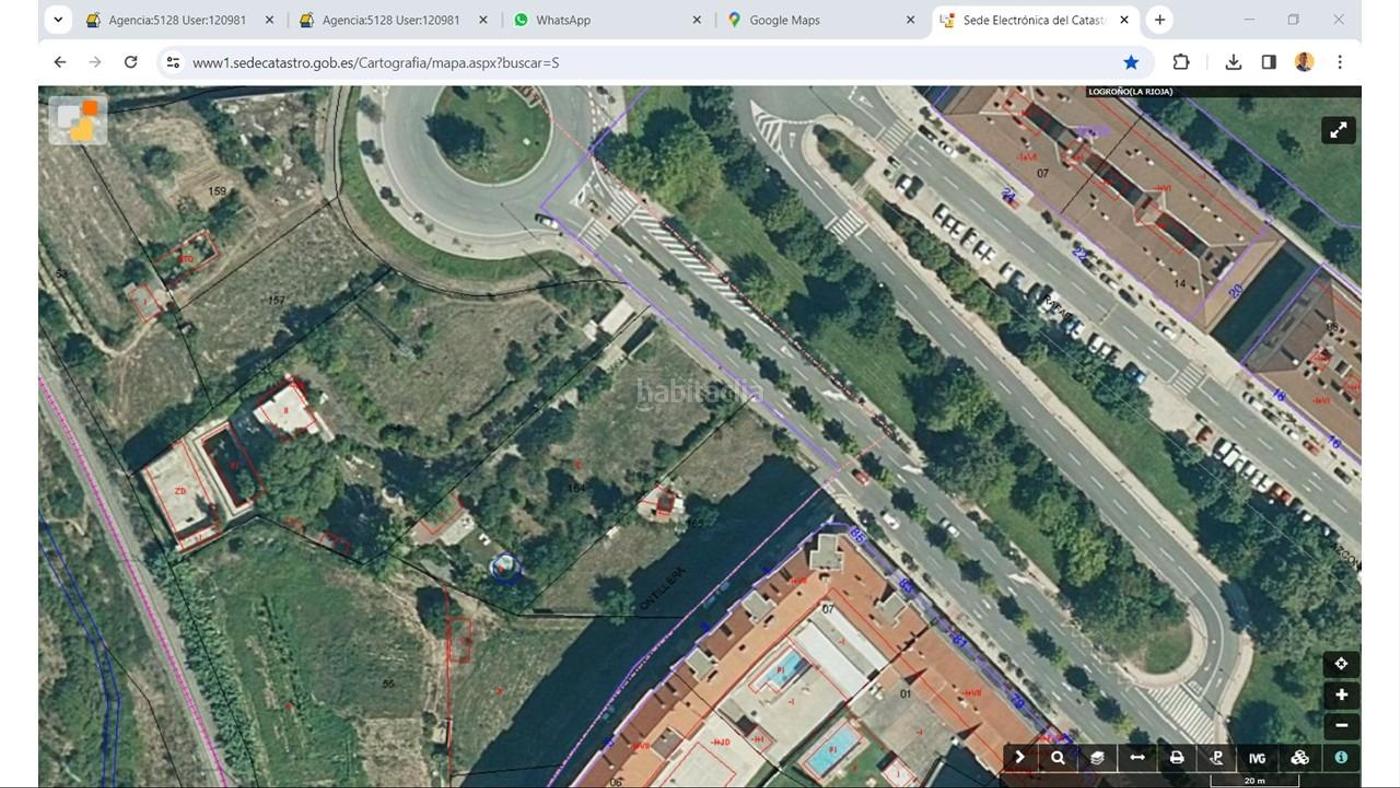Viewport: 1400px width, 788px height.
Task: Select the distance measuring arrow tool
Action: tap(1137, 758)
